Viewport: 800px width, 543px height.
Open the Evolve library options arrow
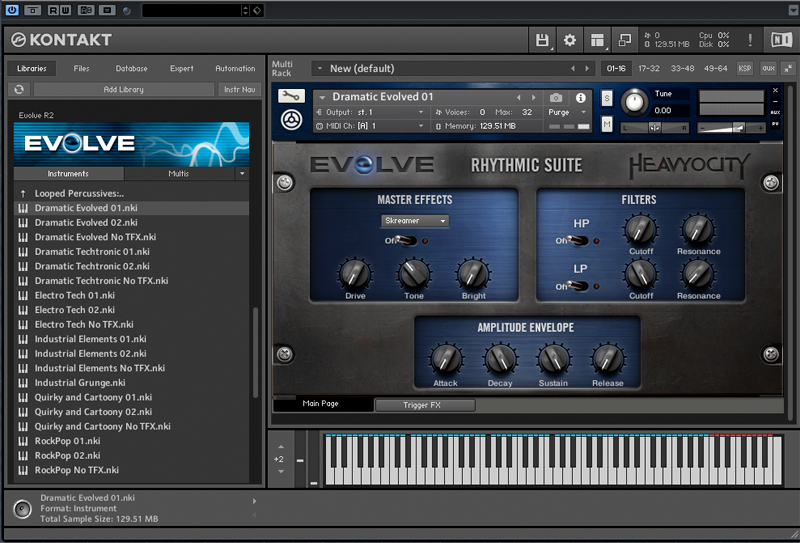coord(242,174)
